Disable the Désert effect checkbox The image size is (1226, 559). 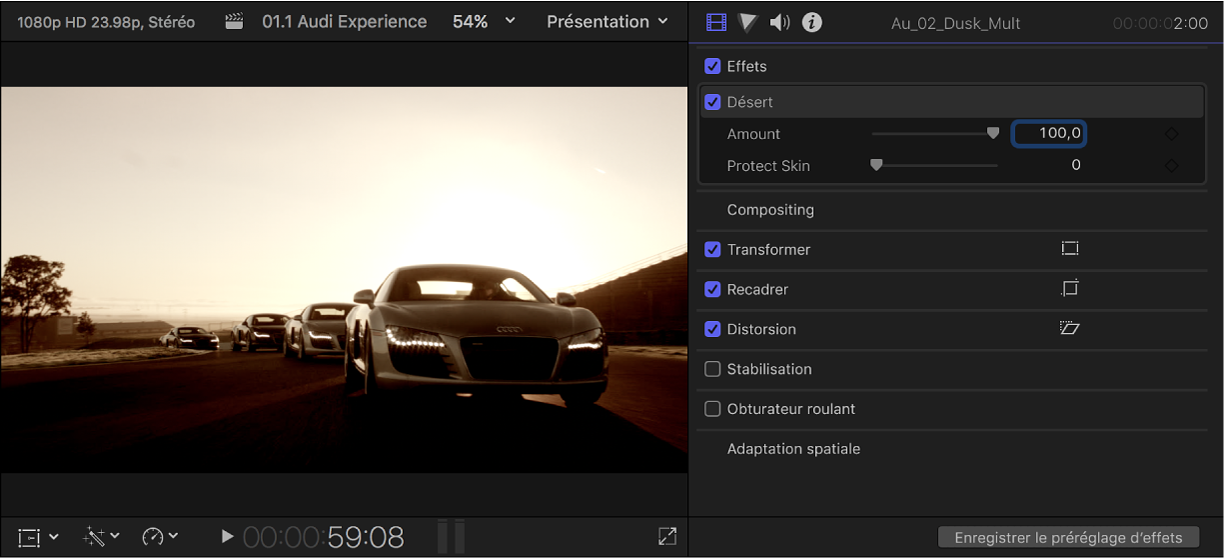click(x=713, y=102)
